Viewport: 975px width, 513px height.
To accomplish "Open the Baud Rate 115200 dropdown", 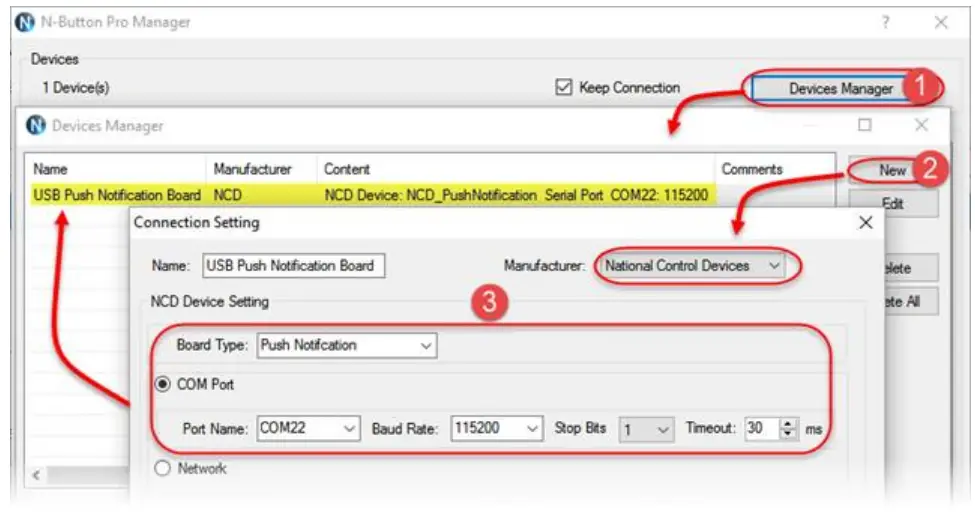I will pos(497,428).
